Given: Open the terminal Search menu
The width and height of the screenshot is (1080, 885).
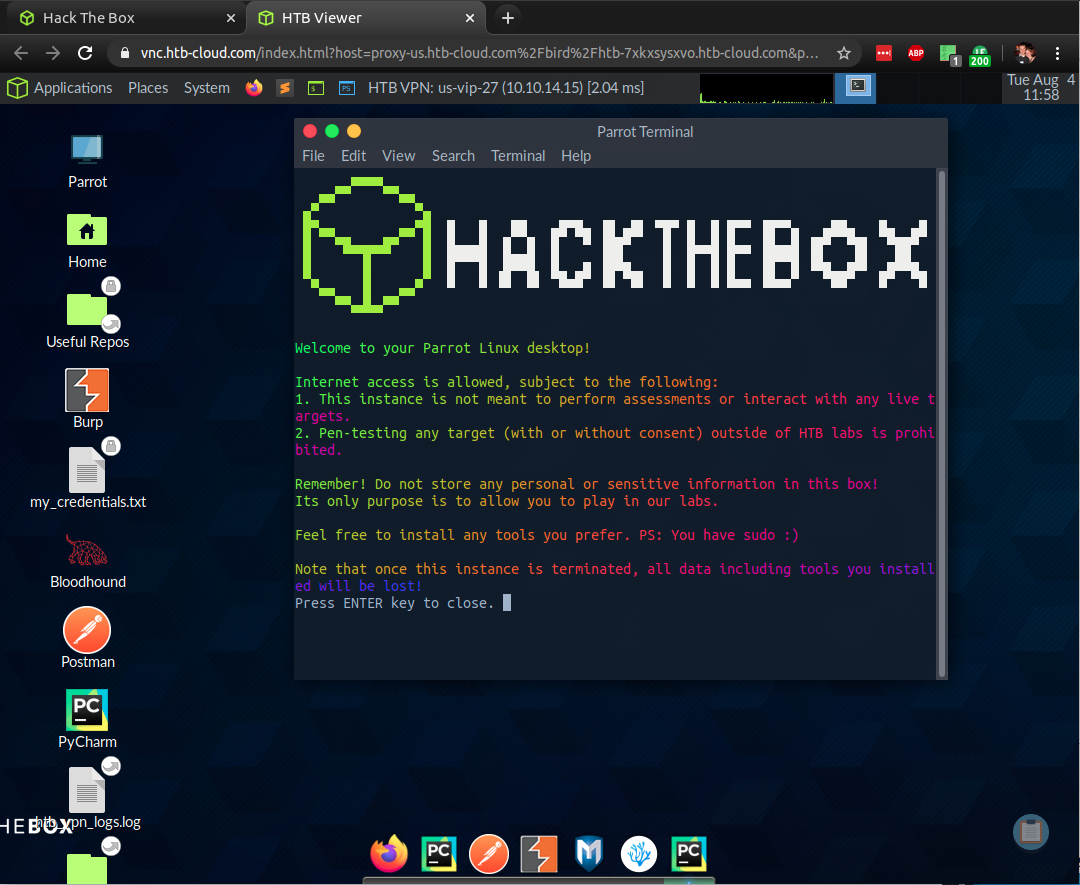Looking at the screenshot, I should tap(453, 156).
